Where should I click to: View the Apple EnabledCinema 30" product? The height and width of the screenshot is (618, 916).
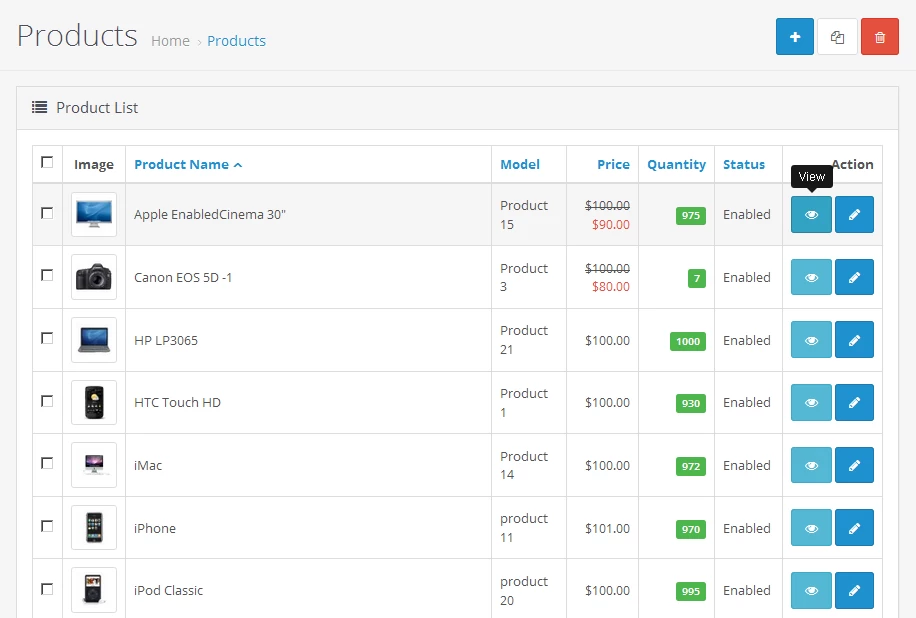[x=811, y=214]
